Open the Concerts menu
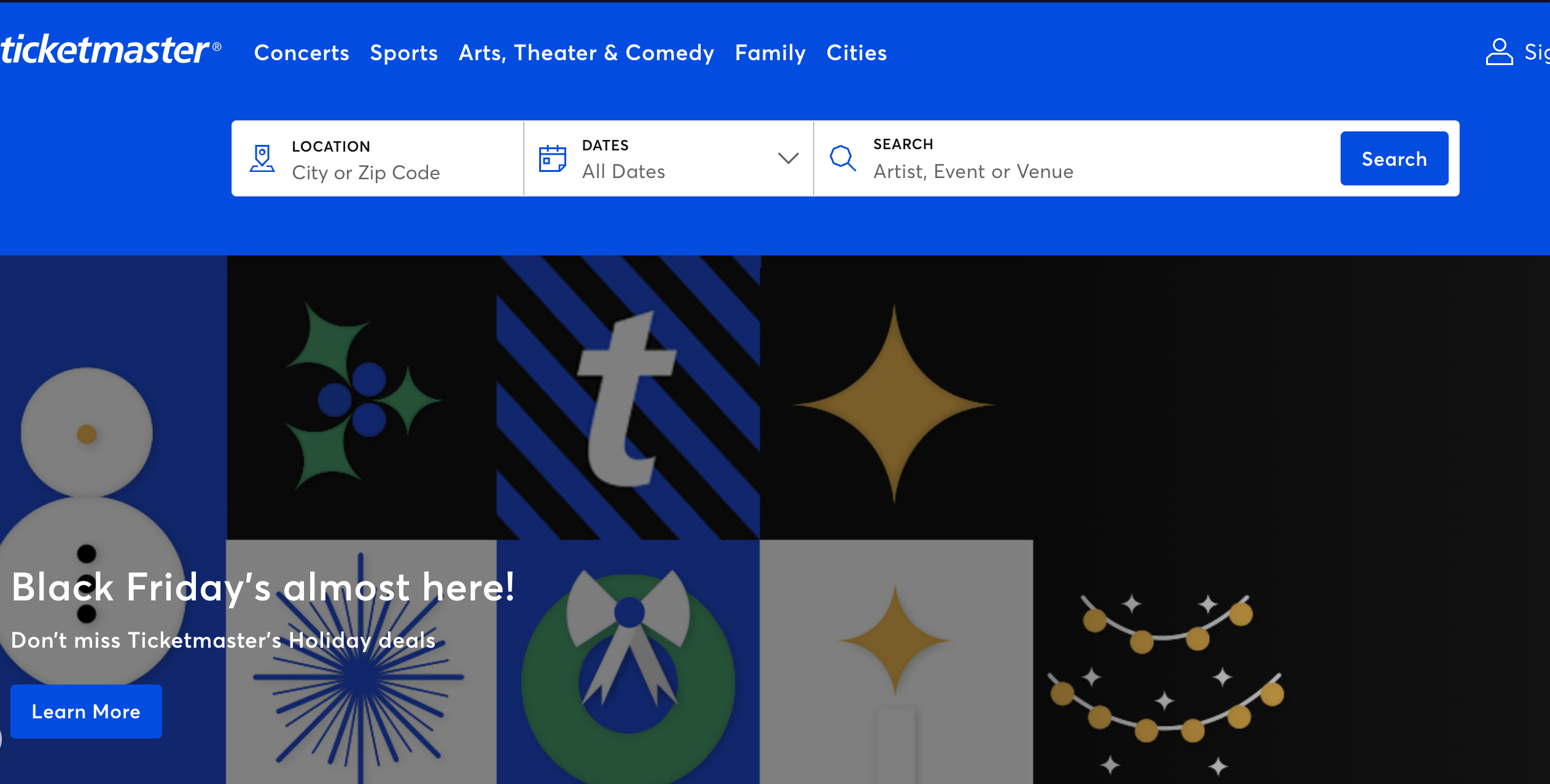The image size is (1550, 784). [302, 53]
